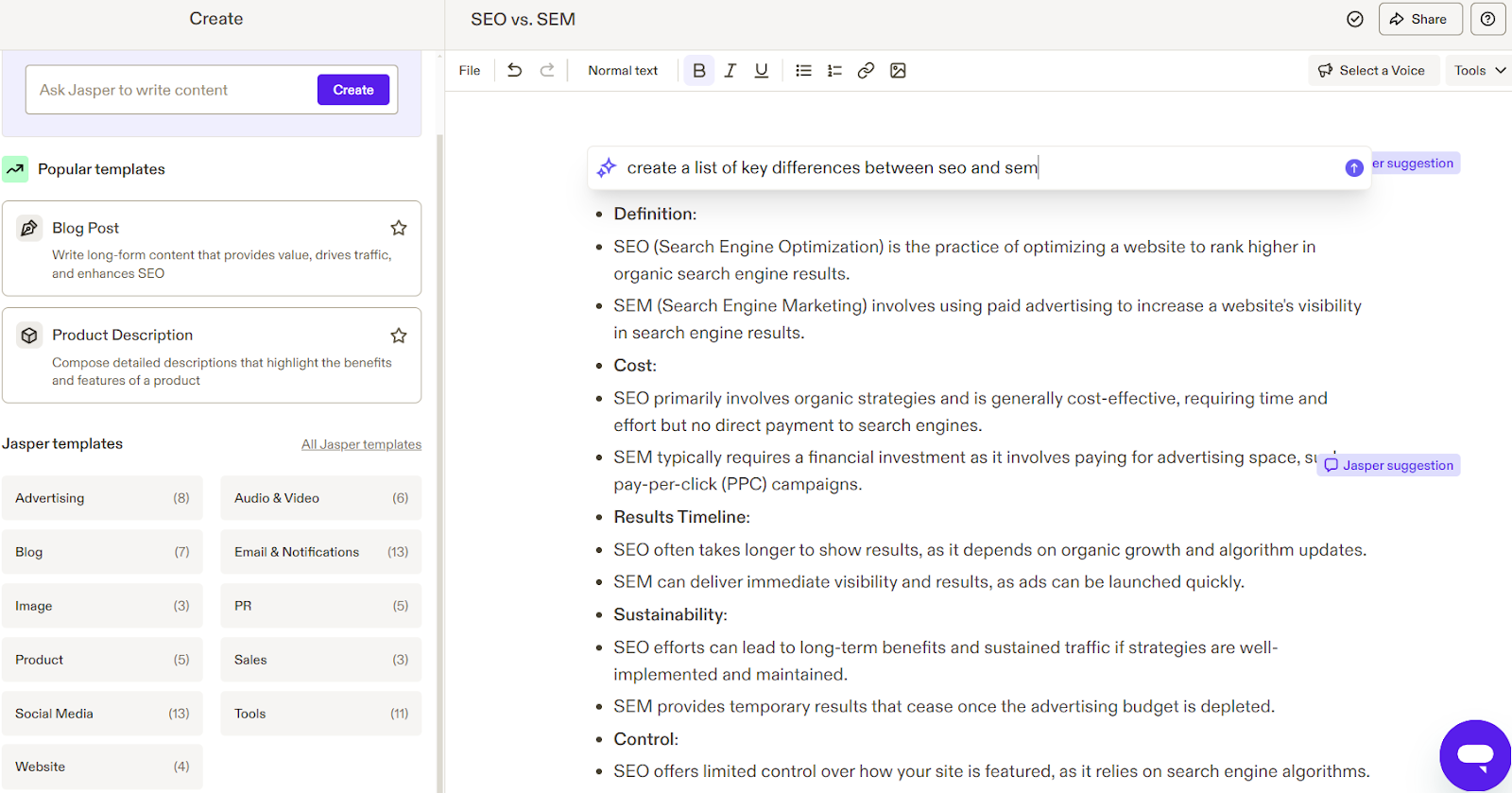
Task: Select the Product template category
Action: (102, 660)
